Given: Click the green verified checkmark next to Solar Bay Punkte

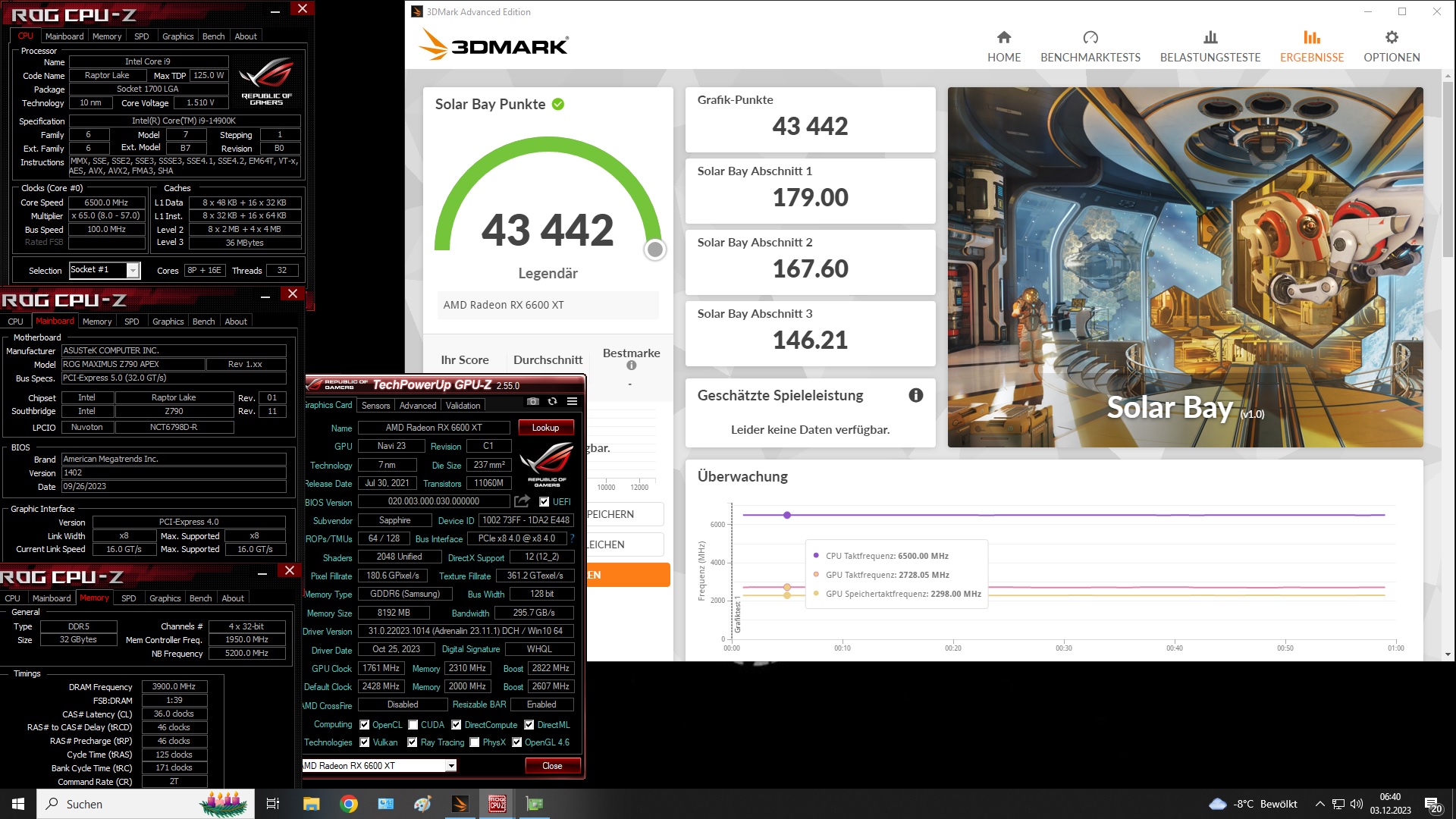Looking at the screenshot, I should pos(558,104).
